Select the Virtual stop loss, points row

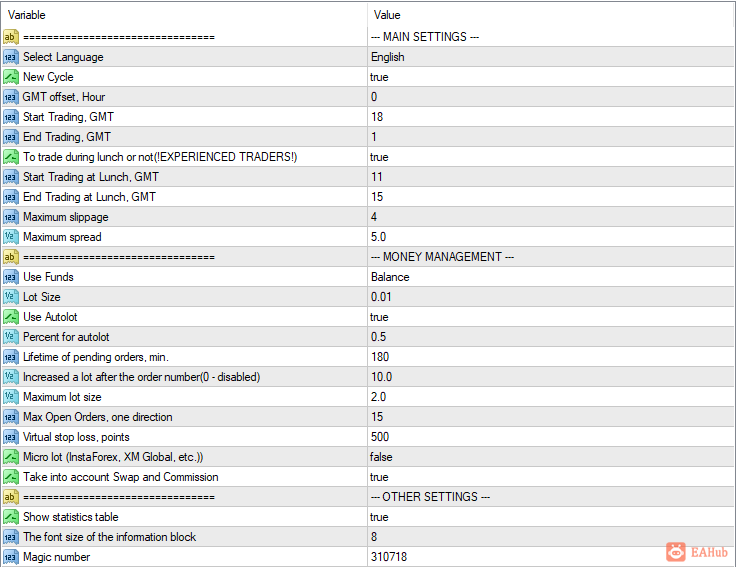[x=76, y=437]
